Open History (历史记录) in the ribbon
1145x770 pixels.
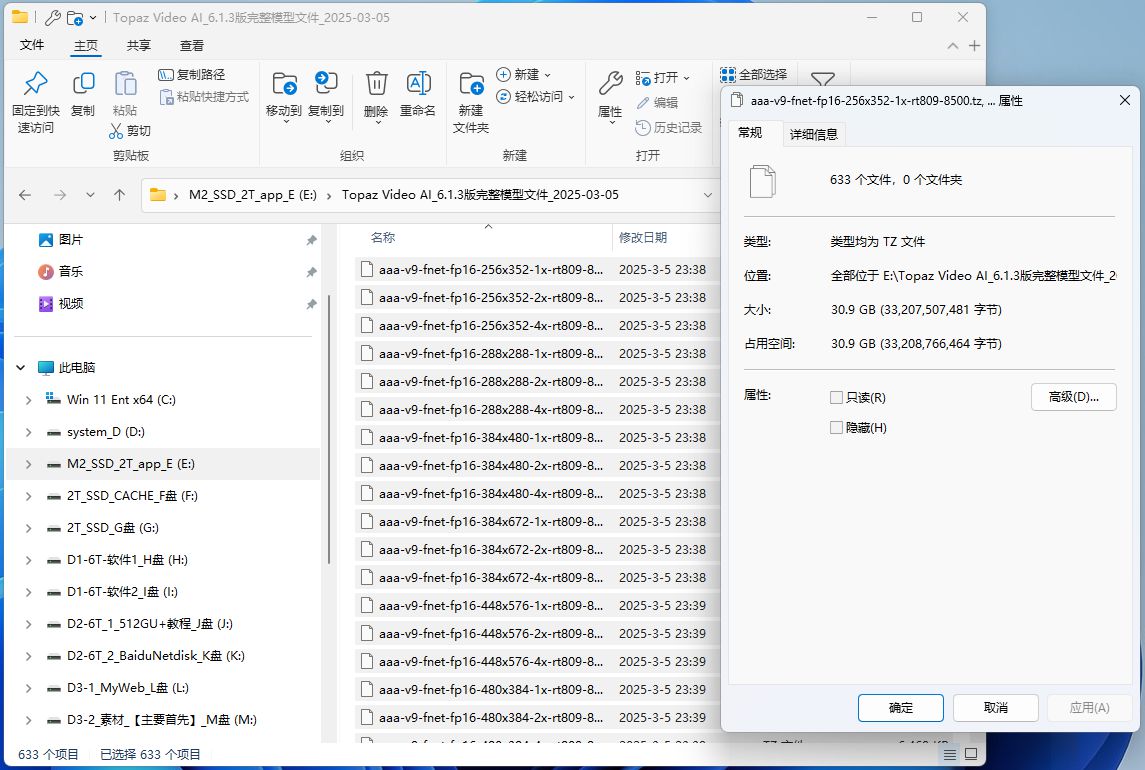(669, 128)
